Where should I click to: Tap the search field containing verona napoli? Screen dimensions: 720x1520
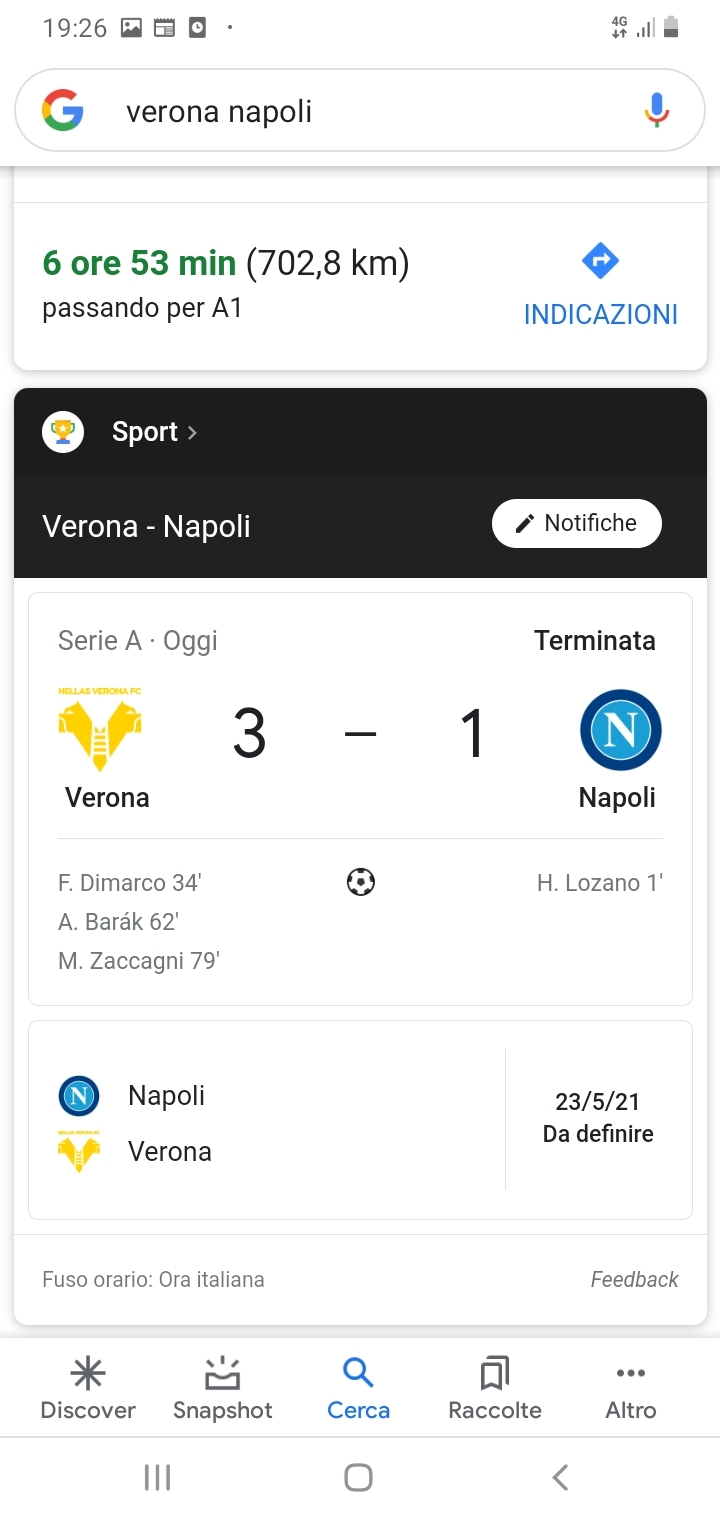point(340,111)
